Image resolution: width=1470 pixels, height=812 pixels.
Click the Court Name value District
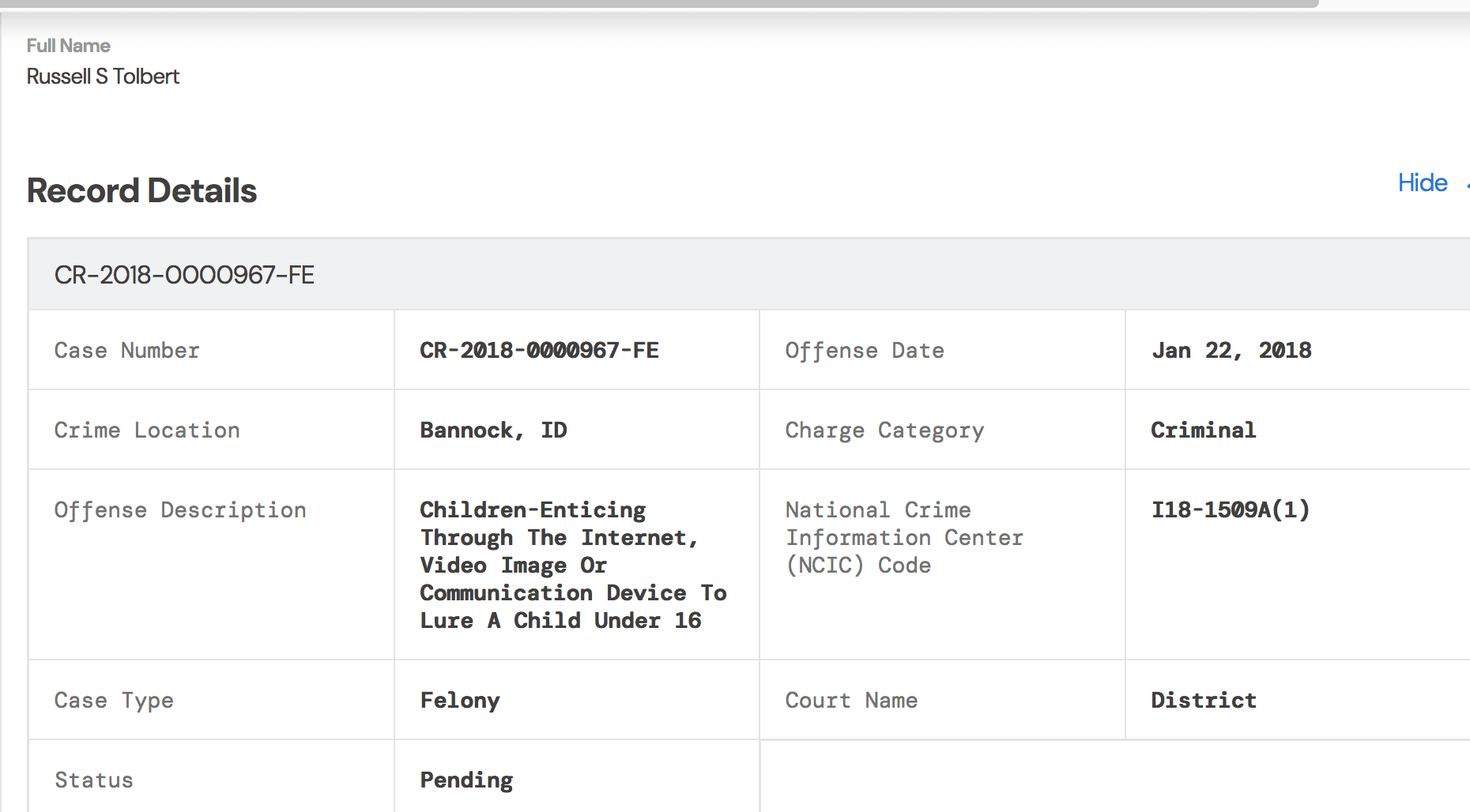(1203, 701)
